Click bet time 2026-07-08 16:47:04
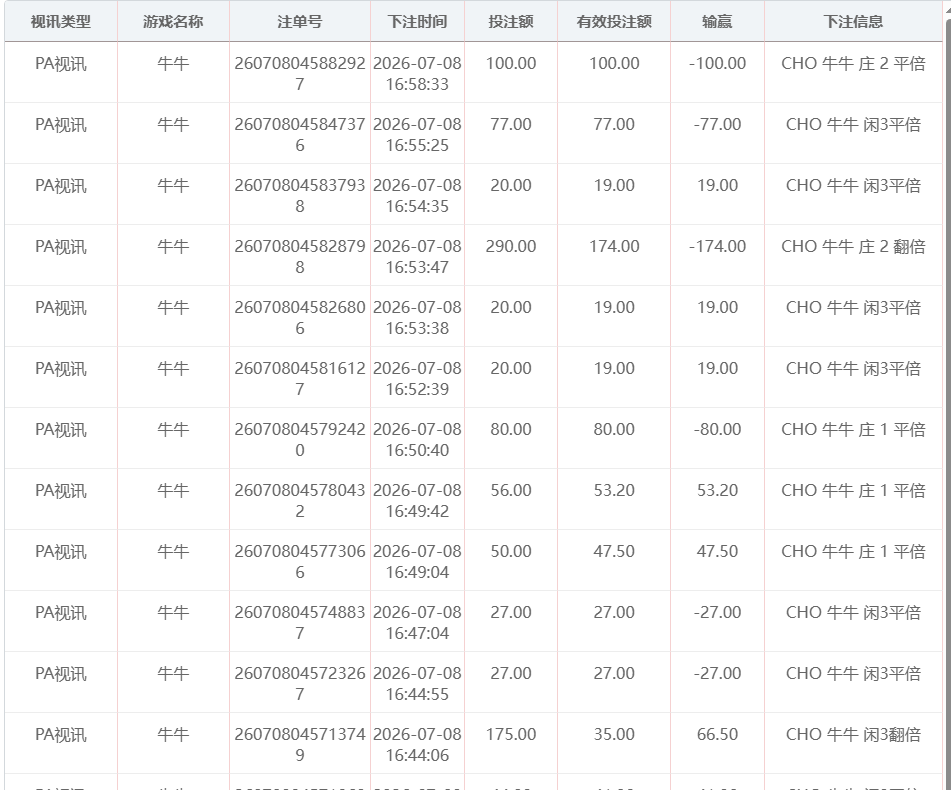 (417, 623)
